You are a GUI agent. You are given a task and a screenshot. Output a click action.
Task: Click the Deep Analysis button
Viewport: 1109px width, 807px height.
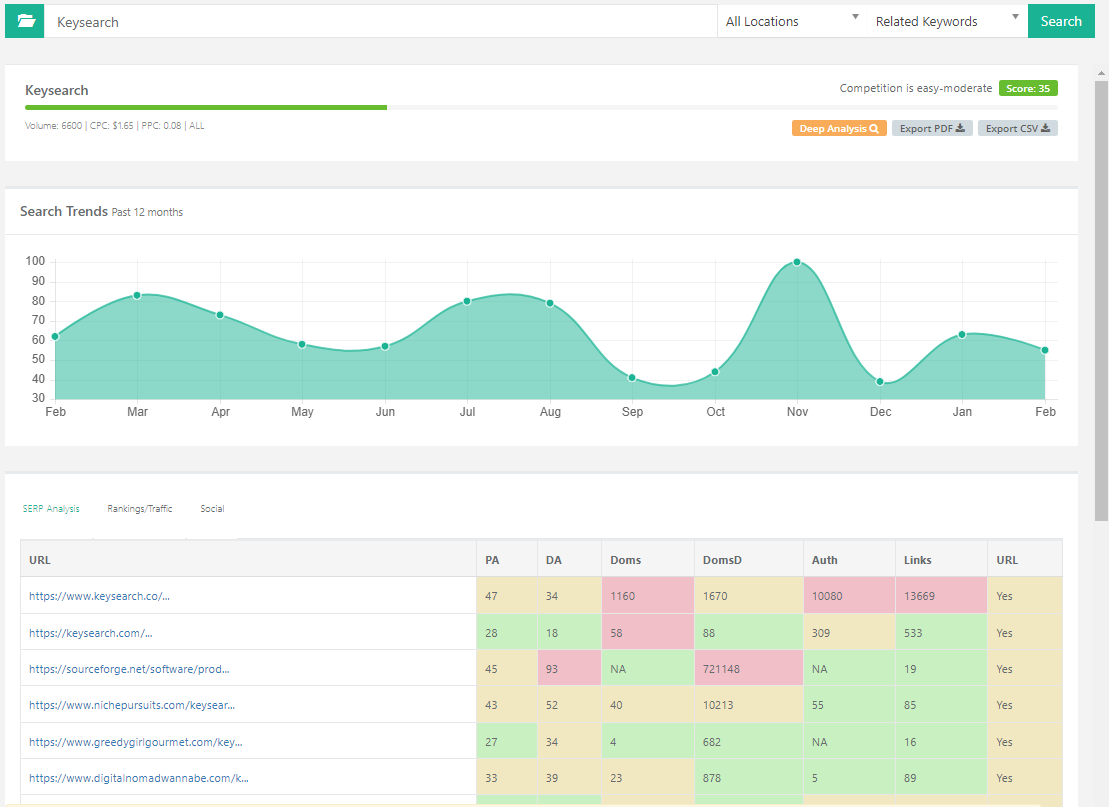[x=839, y=128]
